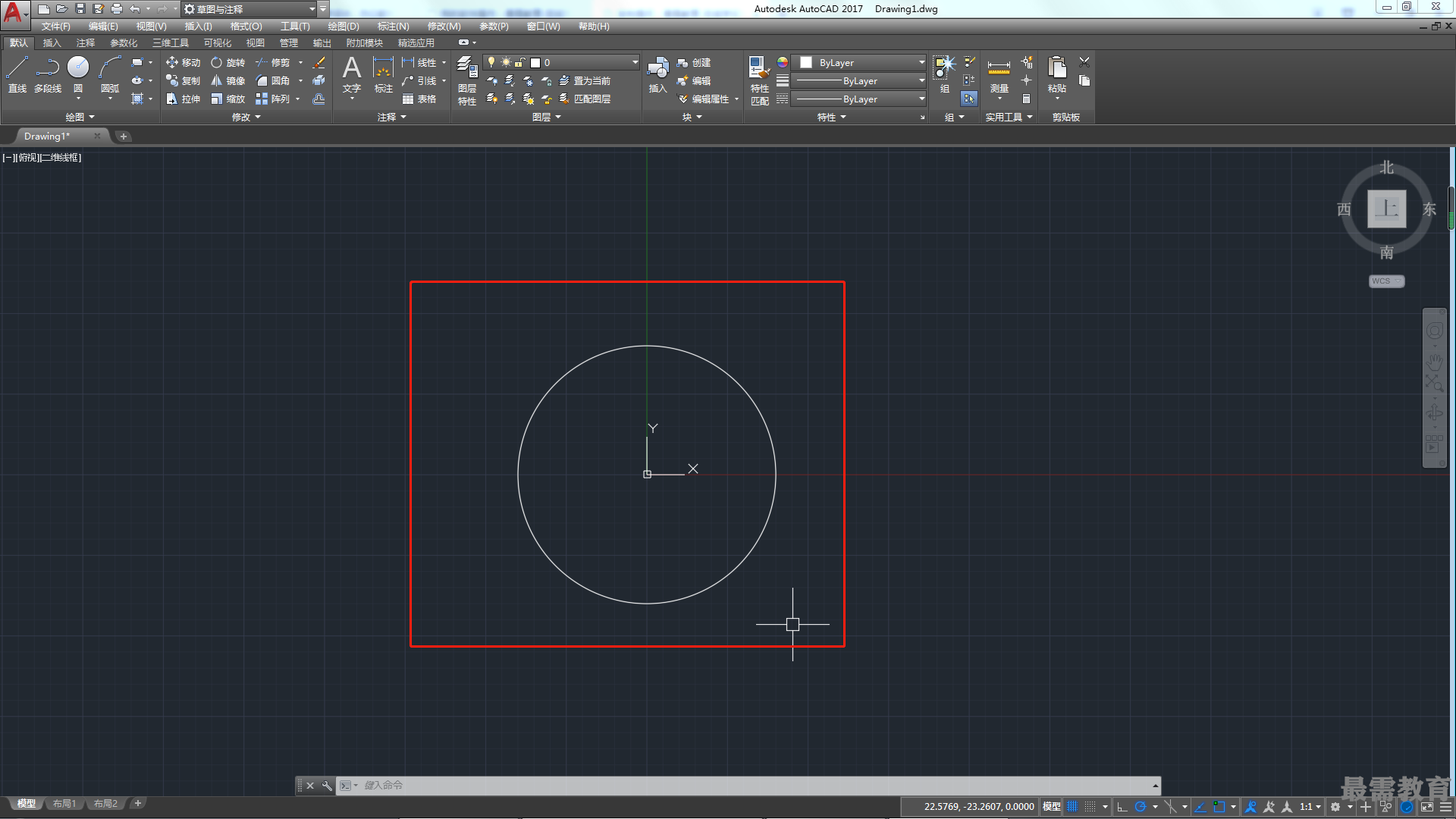Click the white layer color swatch

(x=535, y=63)
